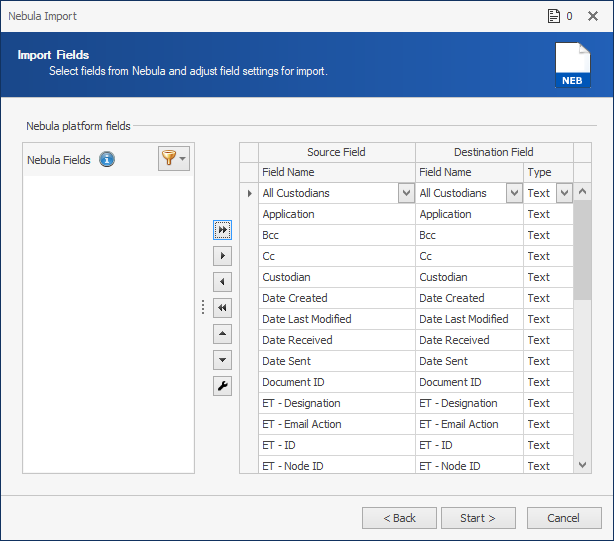Click the Source Field column header

click(337, 152)
